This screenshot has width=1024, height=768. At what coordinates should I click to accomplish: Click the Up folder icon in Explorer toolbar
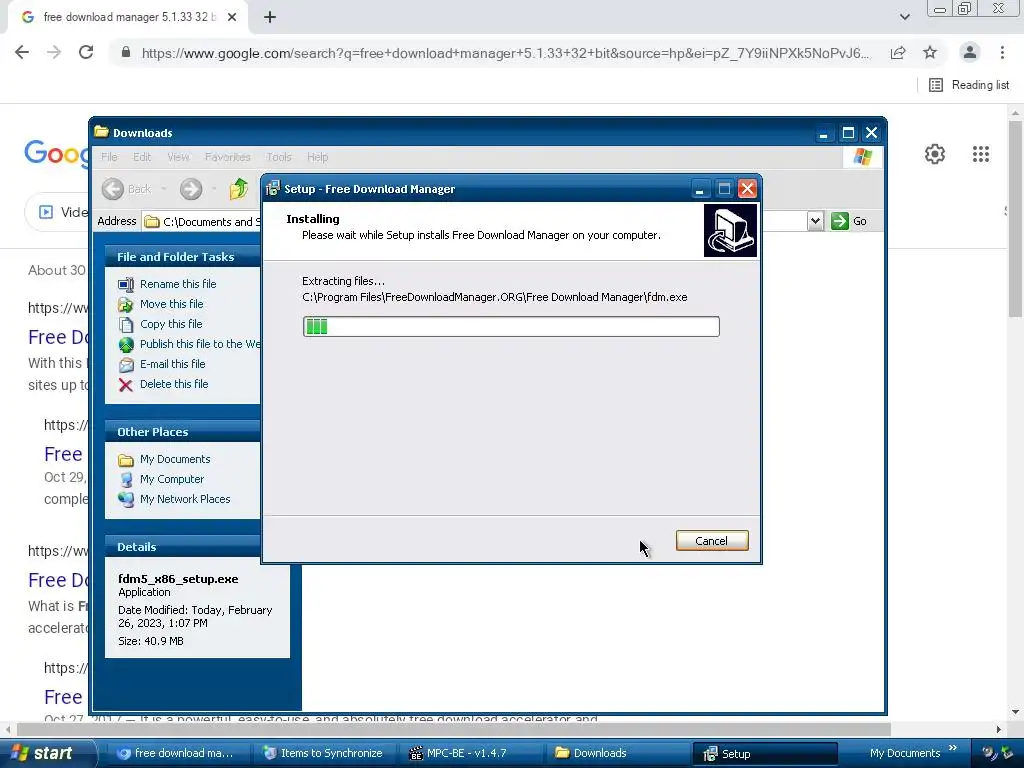click(239, 189)
